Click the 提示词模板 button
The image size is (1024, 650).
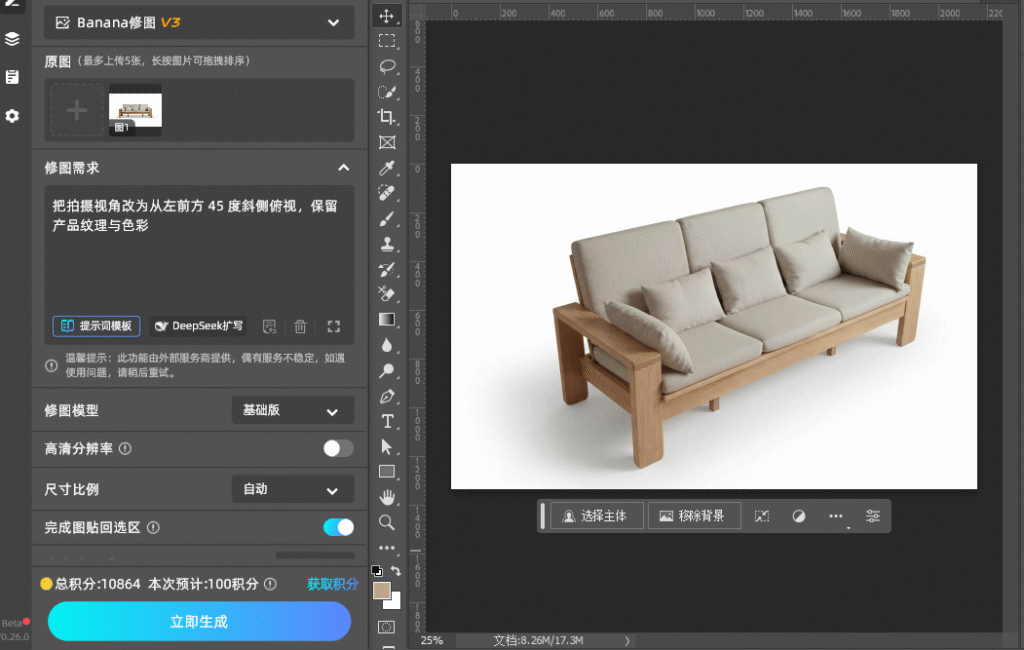click(x=96, y=326)
